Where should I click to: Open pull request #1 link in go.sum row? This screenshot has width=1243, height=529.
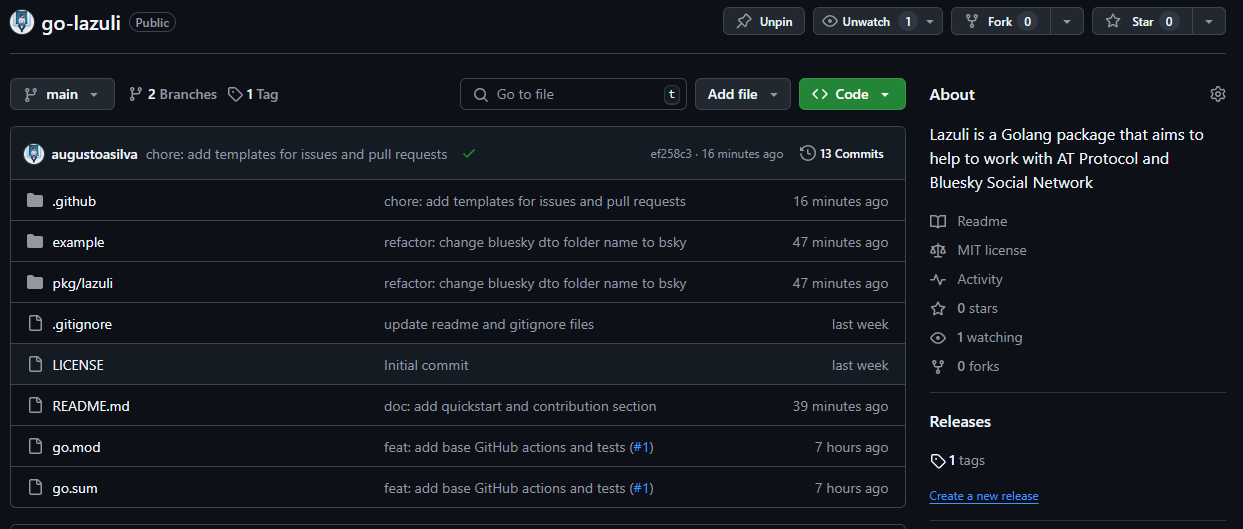click(x=642, y=488)
